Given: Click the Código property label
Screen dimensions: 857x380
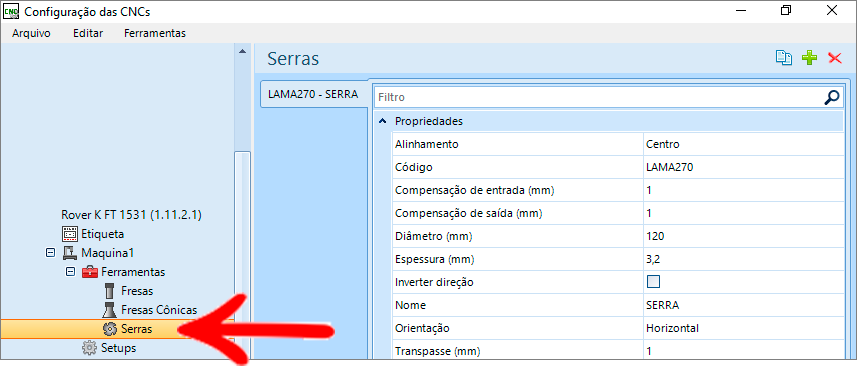Looking at the screenshot, I should 414,167.
